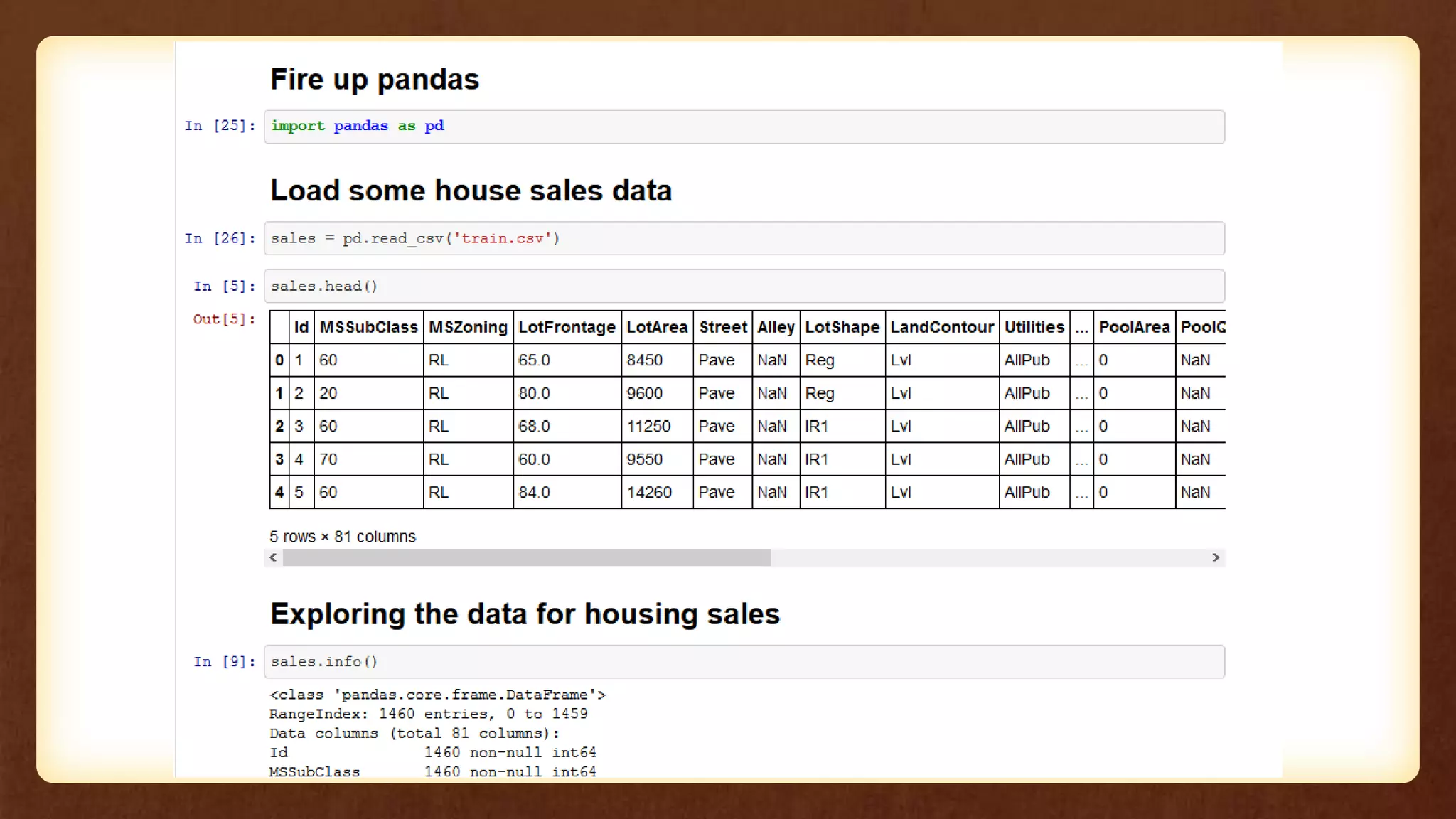The height and width of the screenshot is (819, 1456).
Task: Click the In [25] prompt label
Action: pos(220,126)
